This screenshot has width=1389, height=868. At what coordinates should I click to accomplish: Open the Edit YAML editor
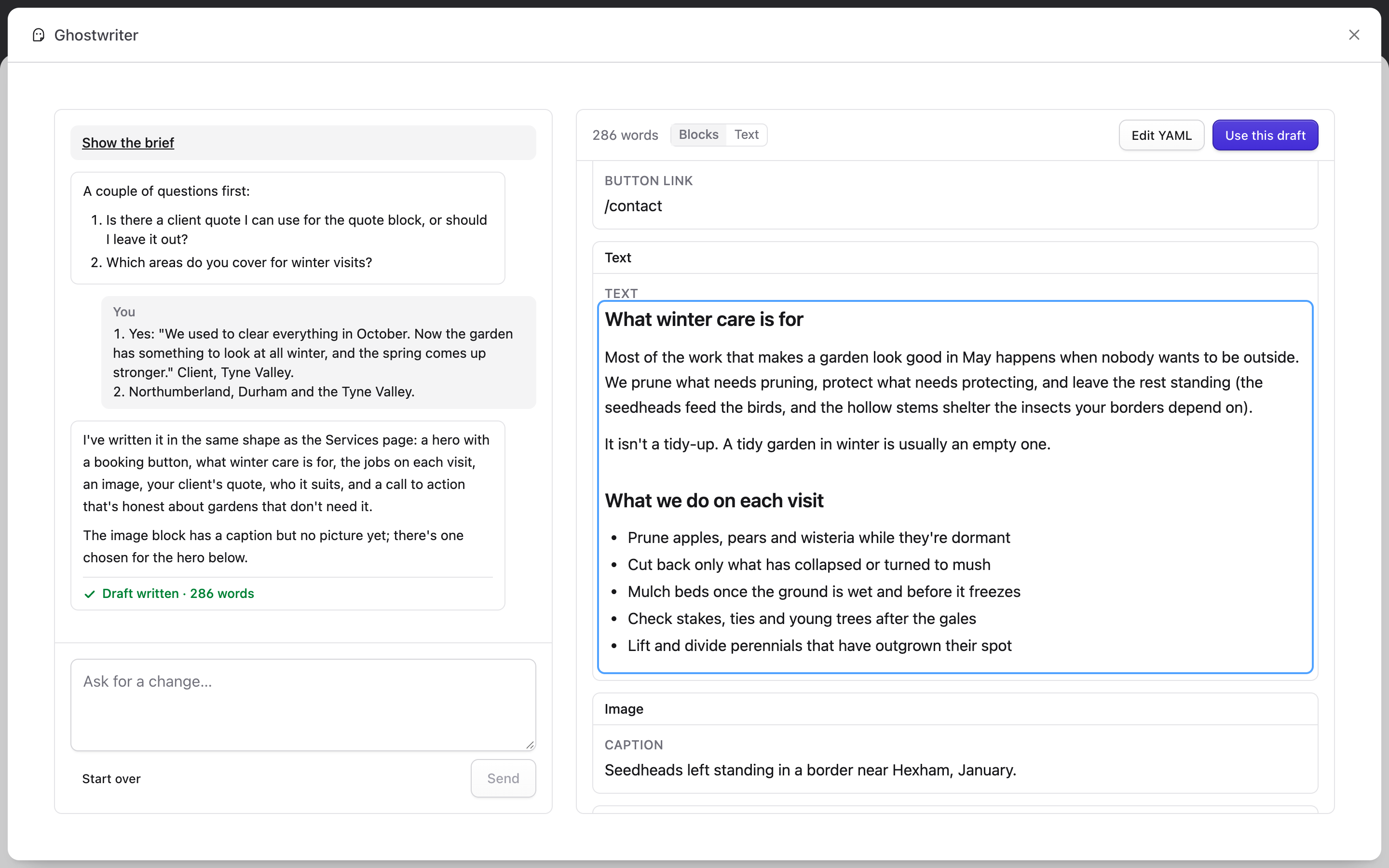pos(1161,136)
